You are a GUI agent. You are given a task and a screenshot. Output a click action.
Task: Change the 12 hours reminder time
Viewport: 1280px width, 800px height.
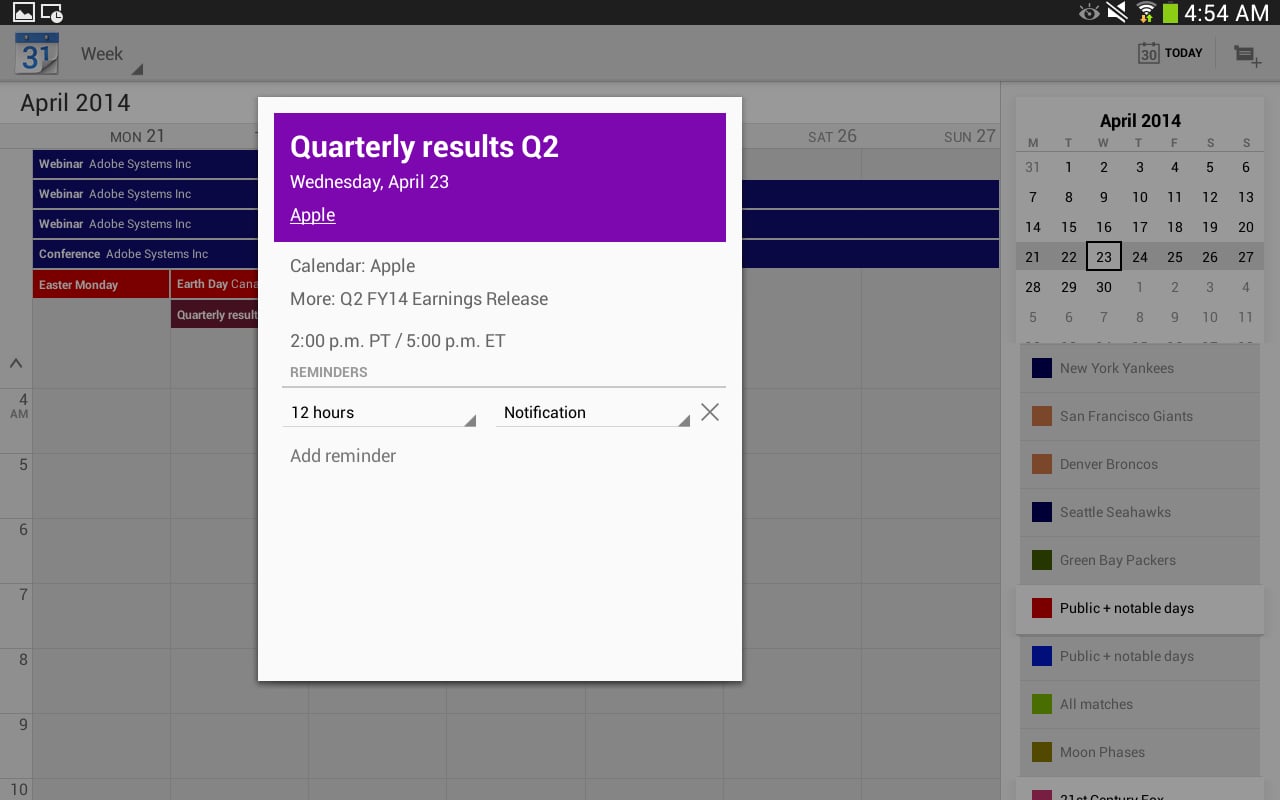(x=379, y=412)
